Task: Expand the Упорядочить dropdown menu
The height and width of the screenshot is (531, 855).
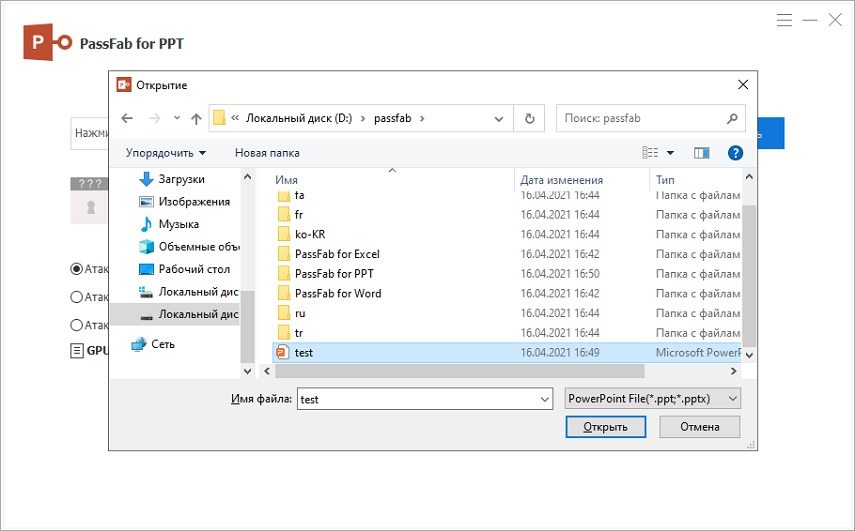Action: (166, 153)
